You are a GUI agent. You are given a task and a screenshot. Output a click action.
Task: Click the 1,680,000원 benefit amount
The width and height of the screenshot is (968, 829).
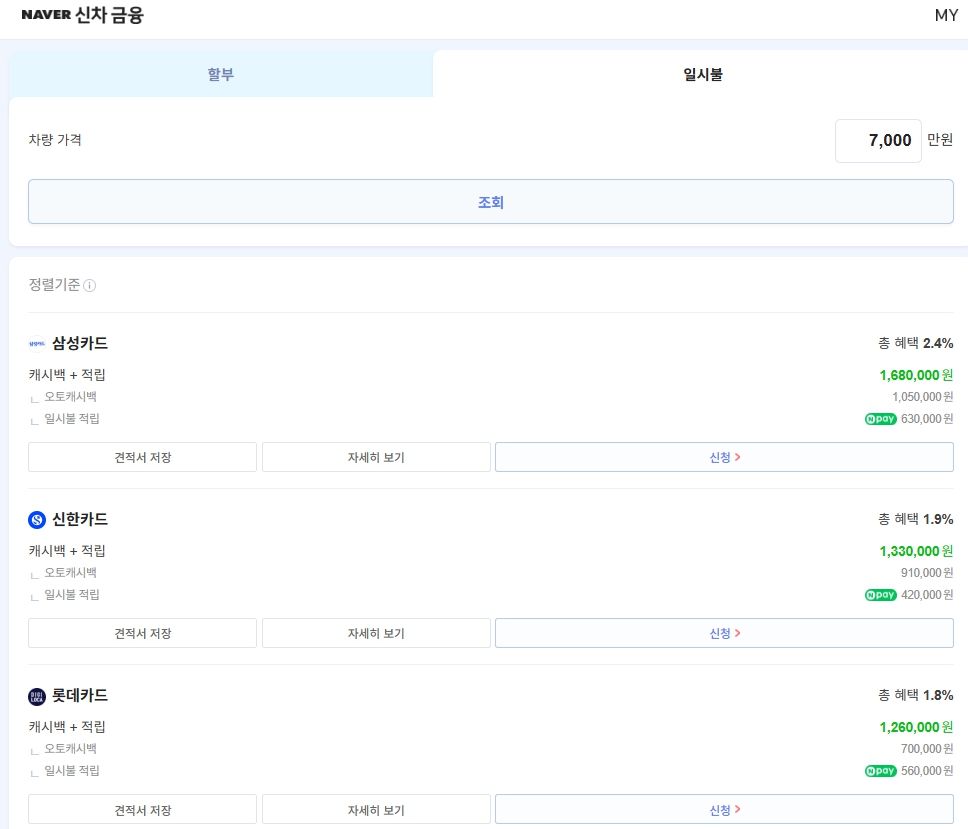point(916,375)
